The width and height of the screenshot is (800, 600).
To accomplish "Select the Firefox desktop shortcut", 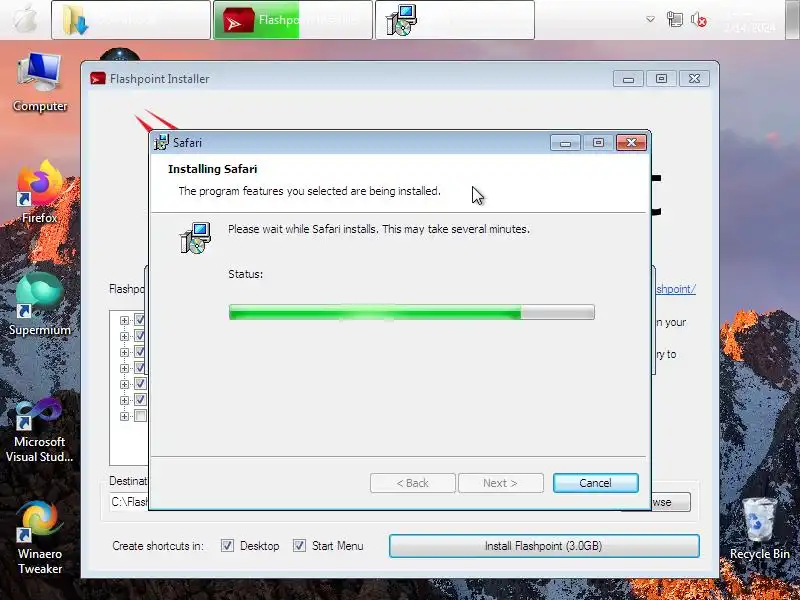I will tap(40, 192).
